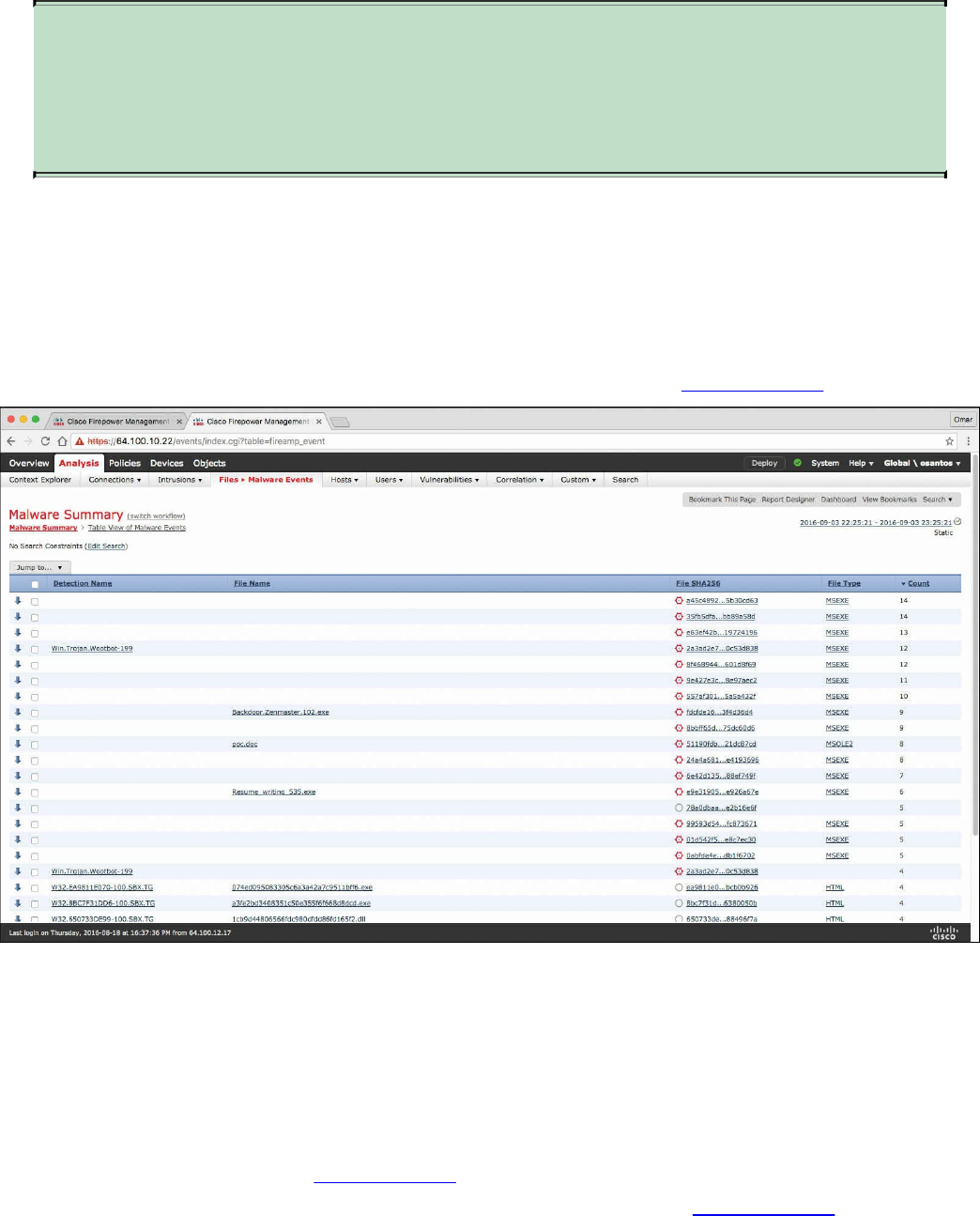Screen dimensions: 980x1216
Task: Click the drill-down arrow on the e63ef42b row
Action: click(x=17, y=632)
